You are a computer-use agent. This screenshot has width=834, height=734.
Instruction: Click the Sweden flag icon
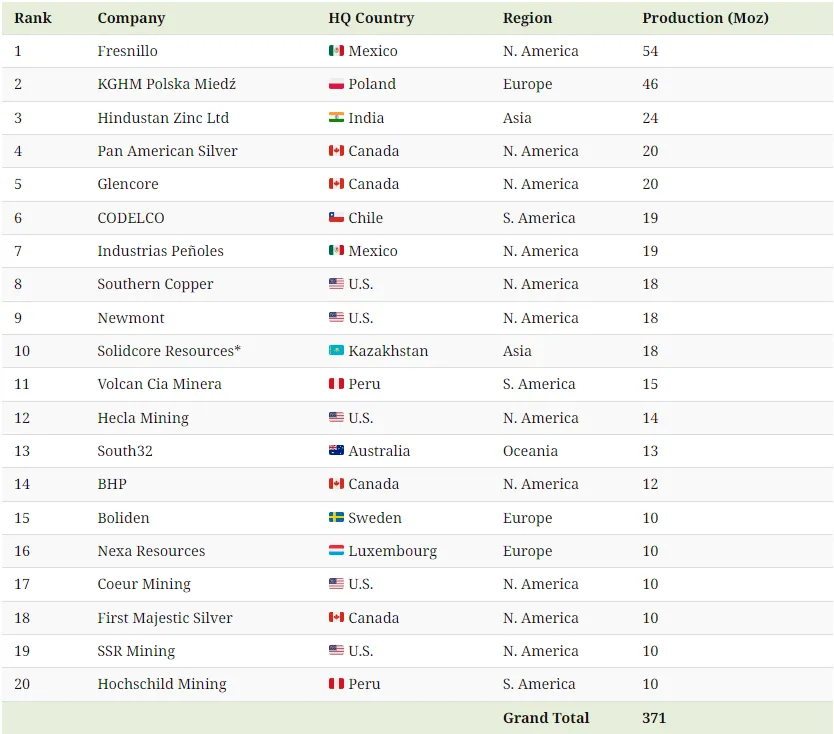(x=336, y=518)
